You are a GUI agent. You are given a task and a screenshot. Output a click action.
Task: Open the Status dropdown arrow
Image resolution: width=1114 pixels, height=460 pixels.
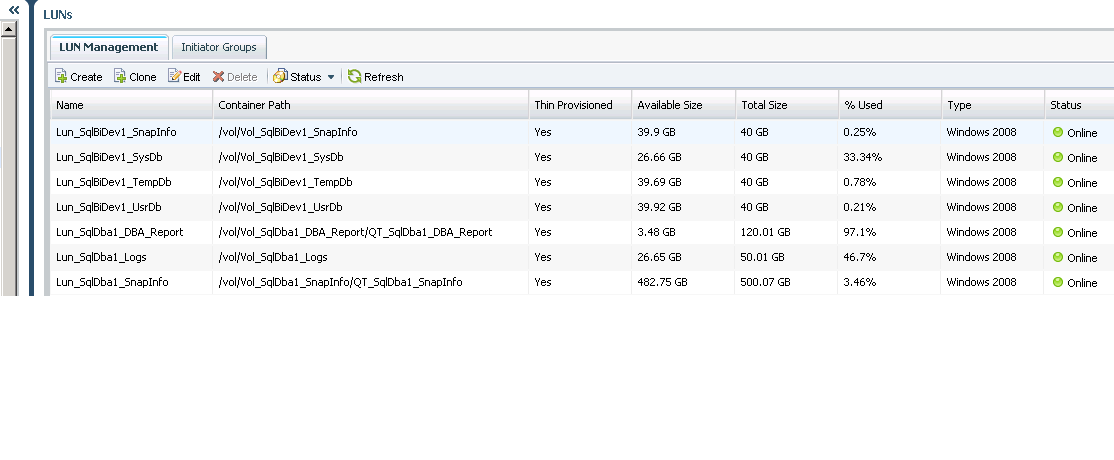pos(331,77)
